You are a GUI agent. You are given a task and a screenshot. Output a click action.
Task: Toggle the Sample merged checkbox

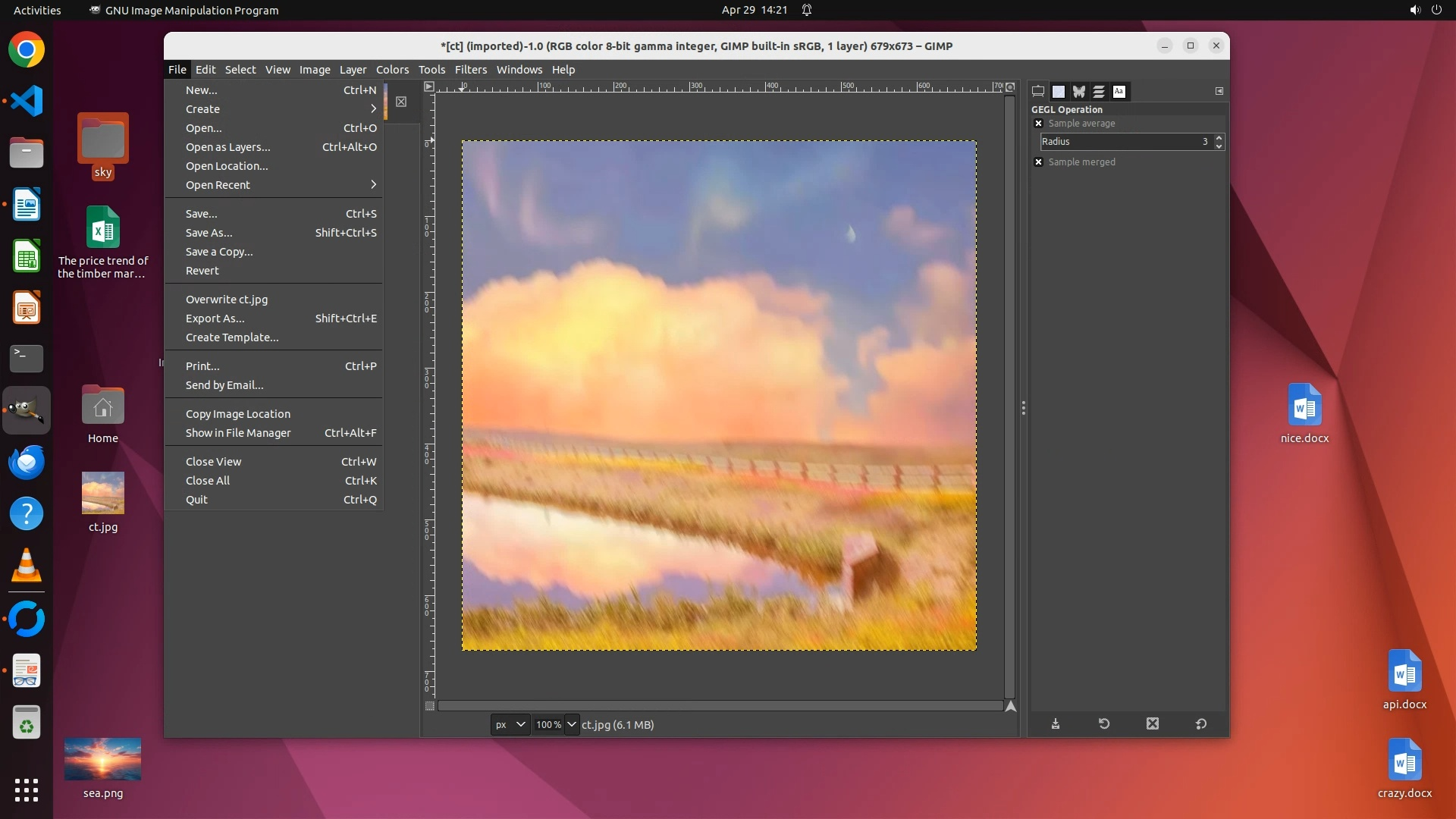[x=1039, y=162]
